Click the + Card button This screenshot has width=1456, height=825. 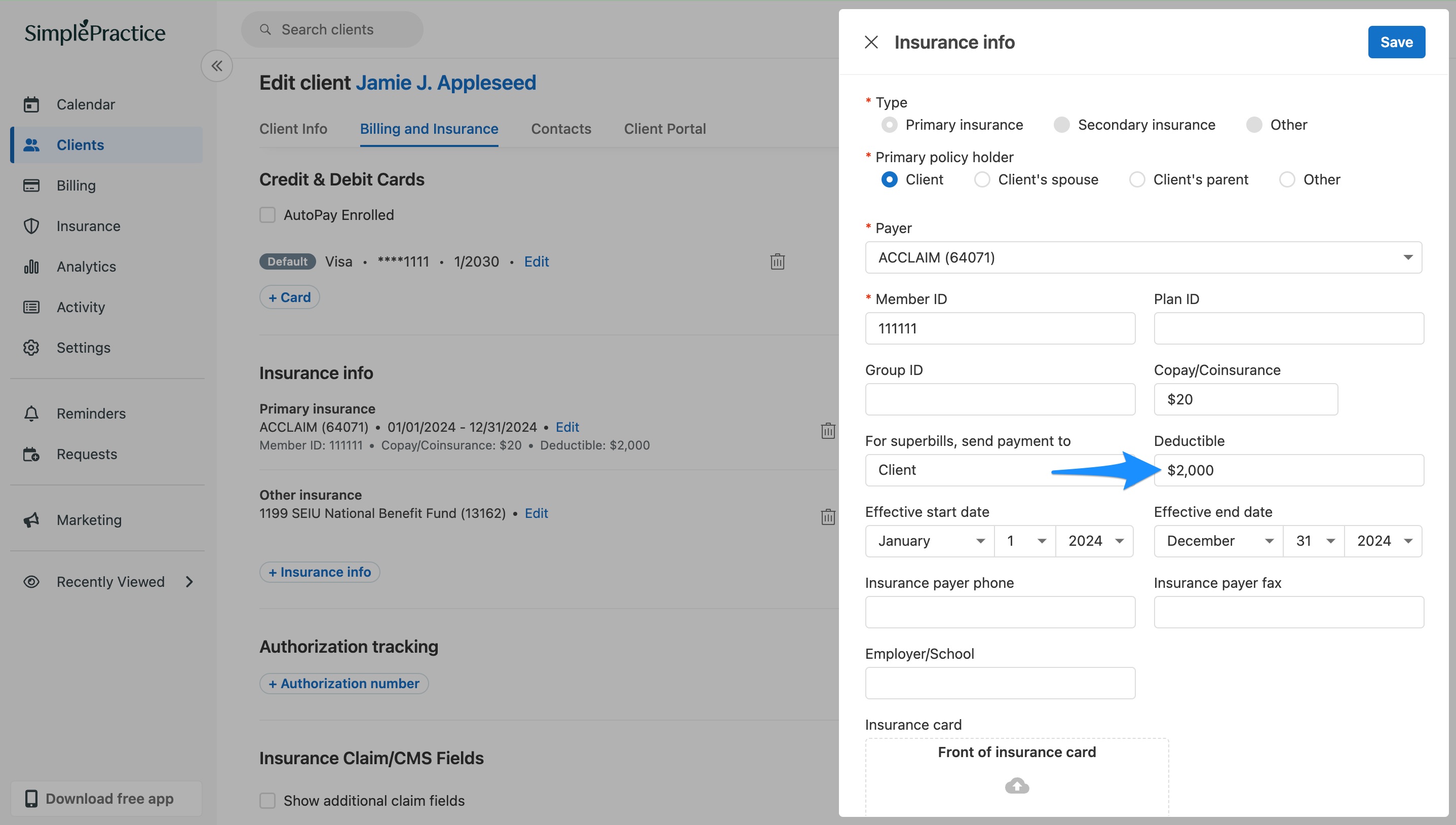pos(289,297)
